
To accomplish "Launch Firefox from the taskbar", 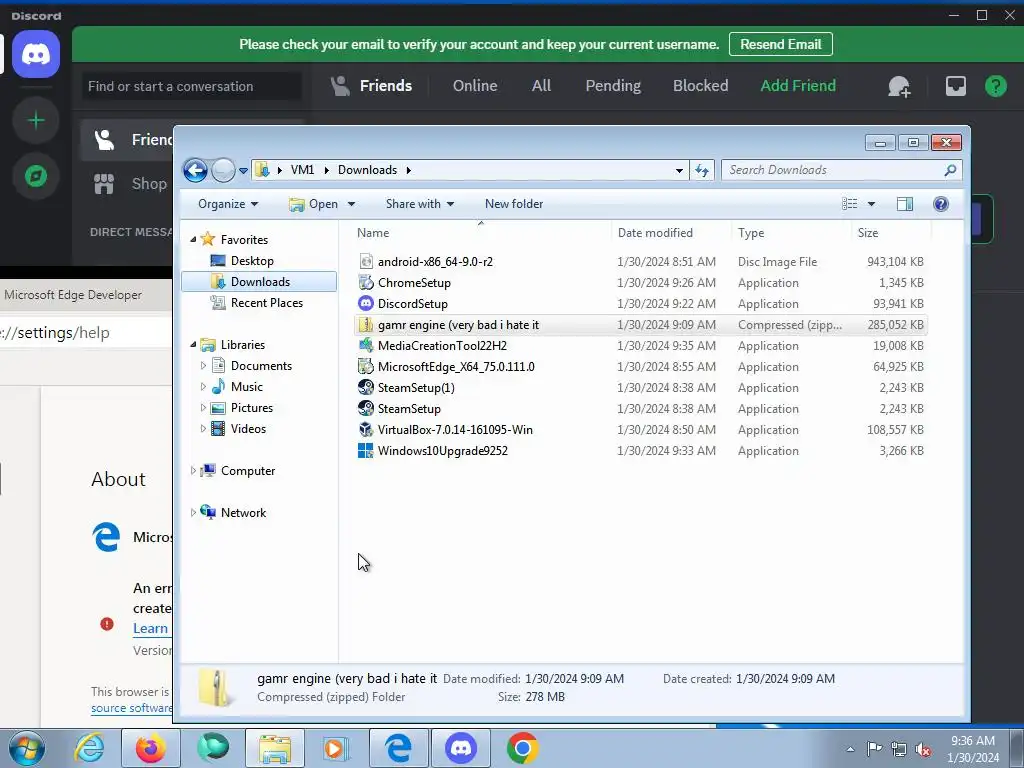I will pyautogui.click(x=150, y=748).
